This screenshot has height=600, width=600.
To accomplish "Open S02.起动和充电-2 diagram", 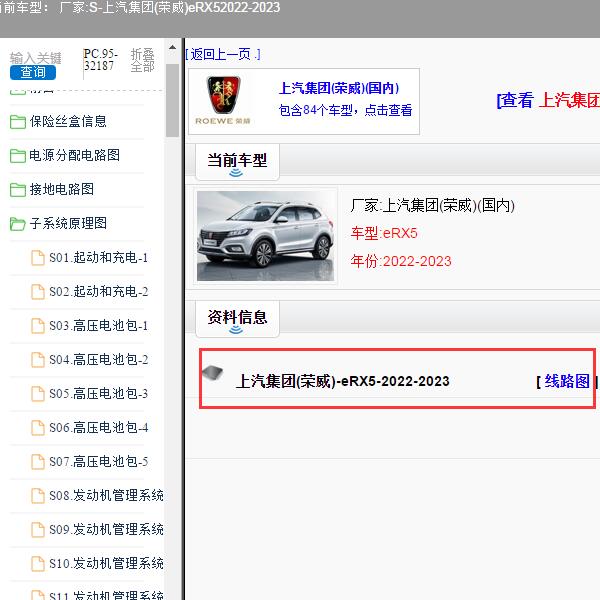I will (x=99, y=292).
